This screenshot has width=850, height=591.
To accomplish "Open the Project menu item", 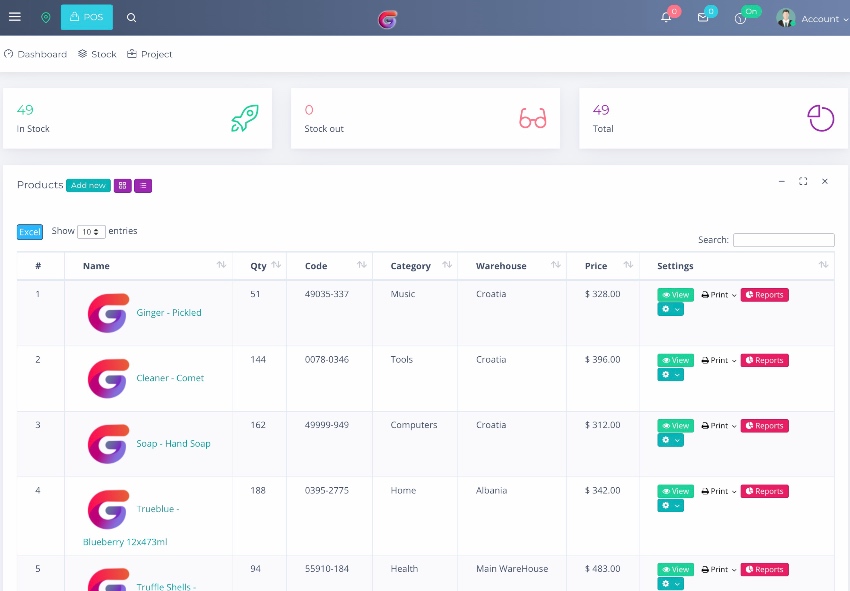I will tap(149, 54).
